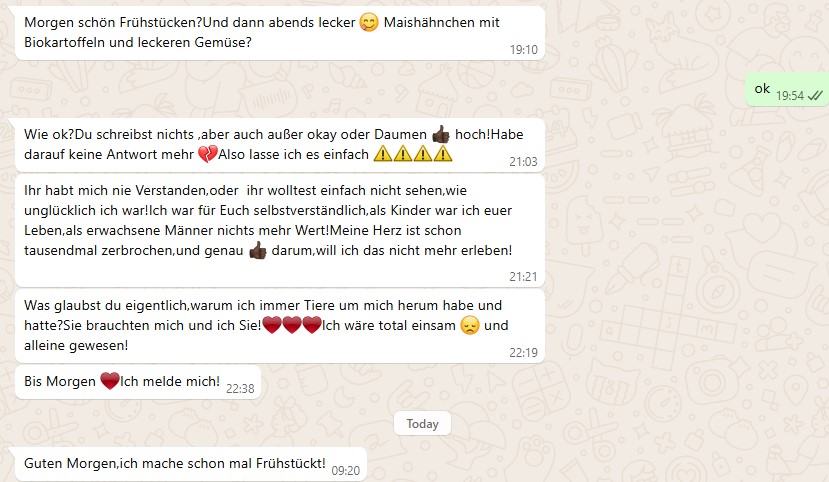The width and height of the screenshot is (829, 482).
Task: Click the last yellow warning sign emoji
Action: (443, 154)
